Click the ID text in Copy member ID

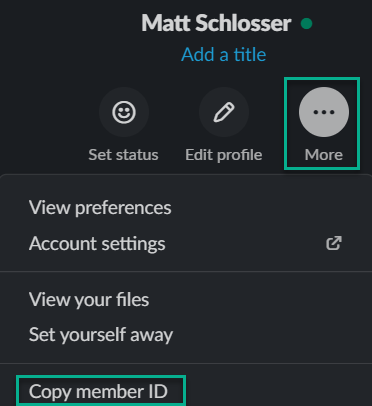[x=158, y=392]
